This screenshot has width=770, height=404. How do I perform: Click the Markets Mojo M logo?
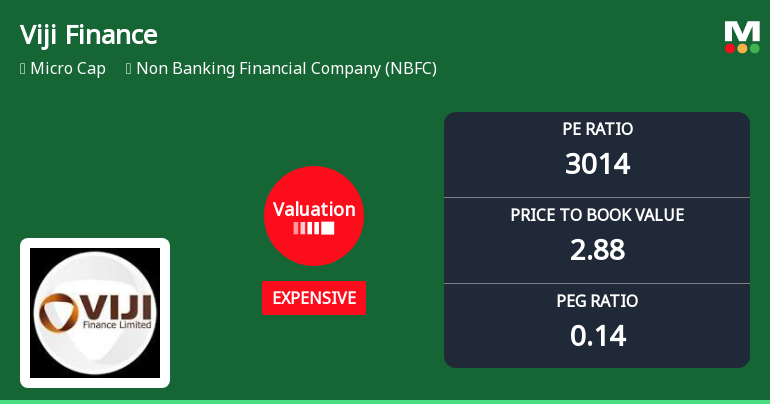point(742,37)
